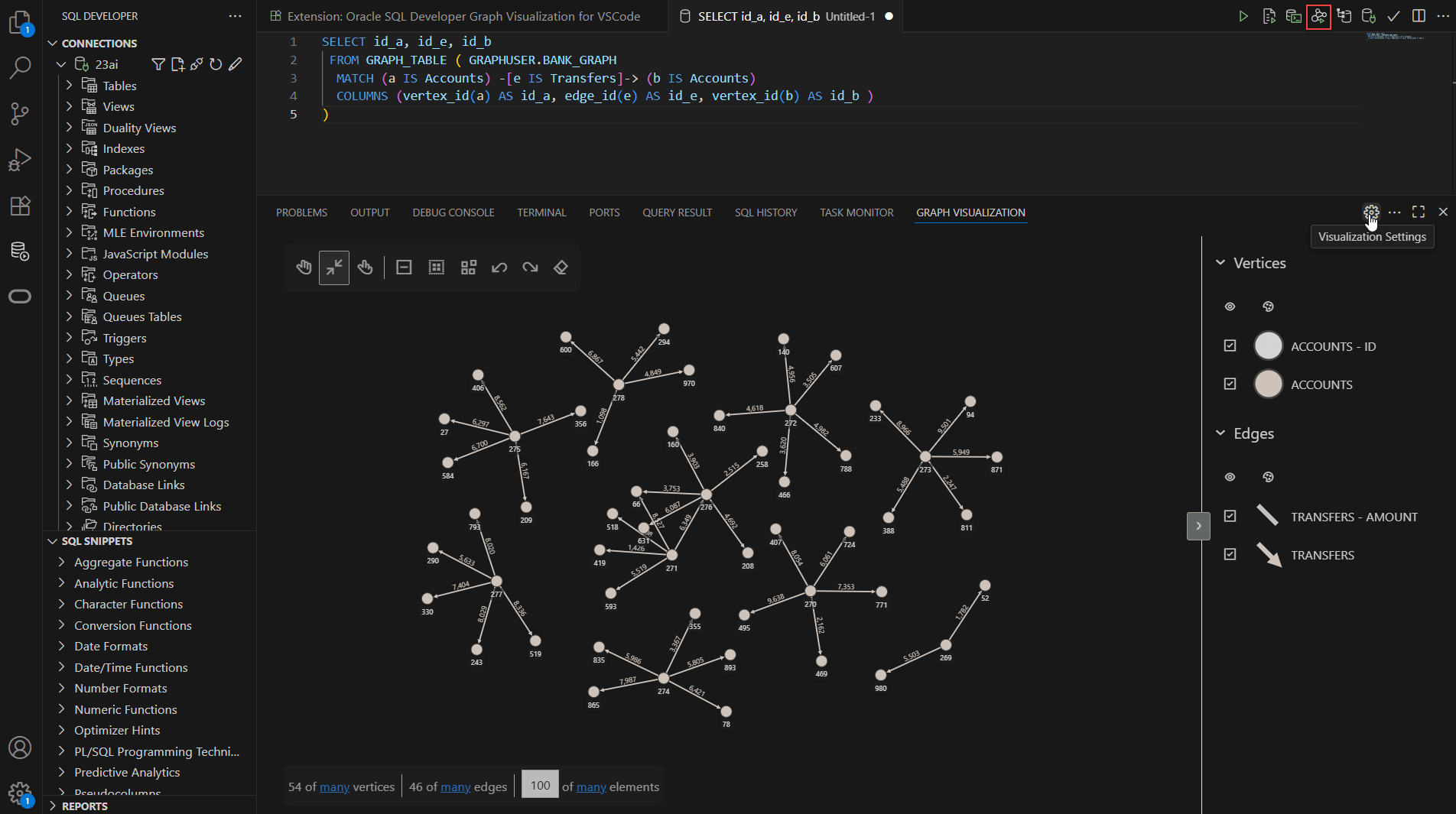
Task: Open Extensions view in activity bar
Action: point(20,206)
